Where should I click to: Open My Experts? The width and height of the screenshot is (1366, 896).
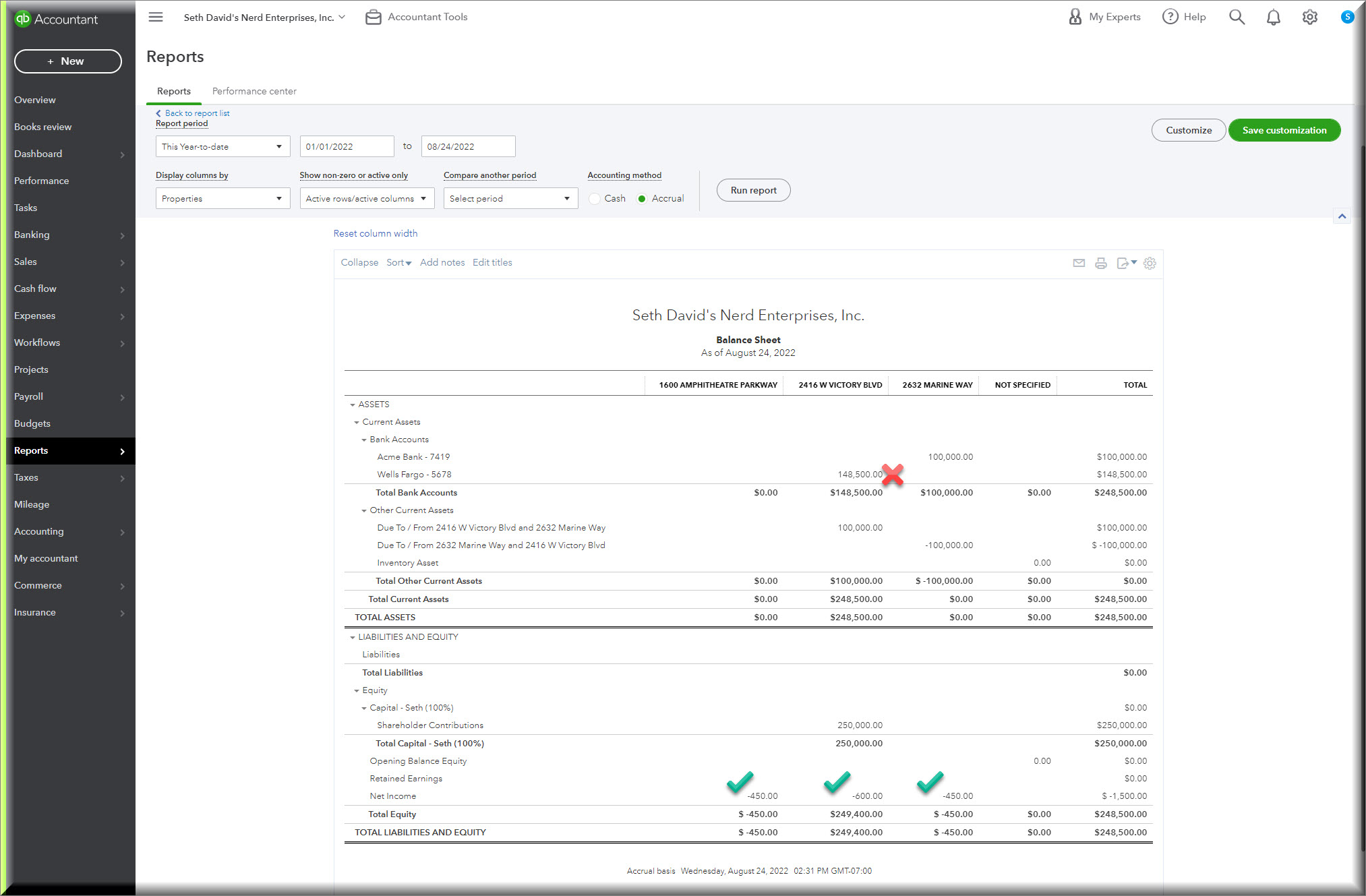(1104, 17)
